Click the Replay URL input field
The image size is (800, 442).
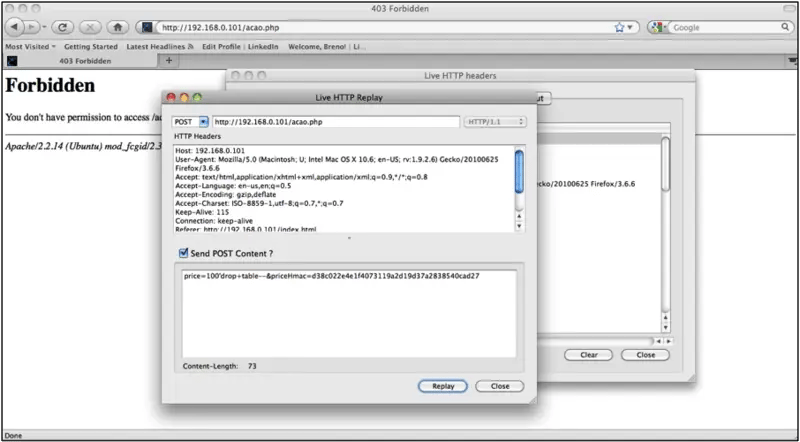[334, 122]
